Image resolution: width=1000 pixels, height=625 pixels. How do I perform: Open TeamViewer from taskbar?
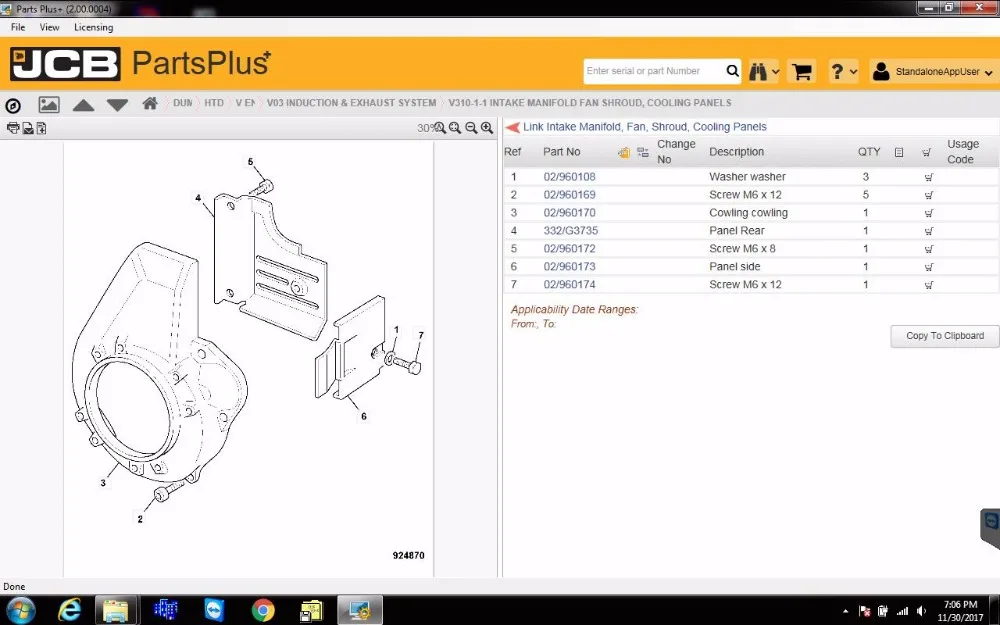pos(214,610)
